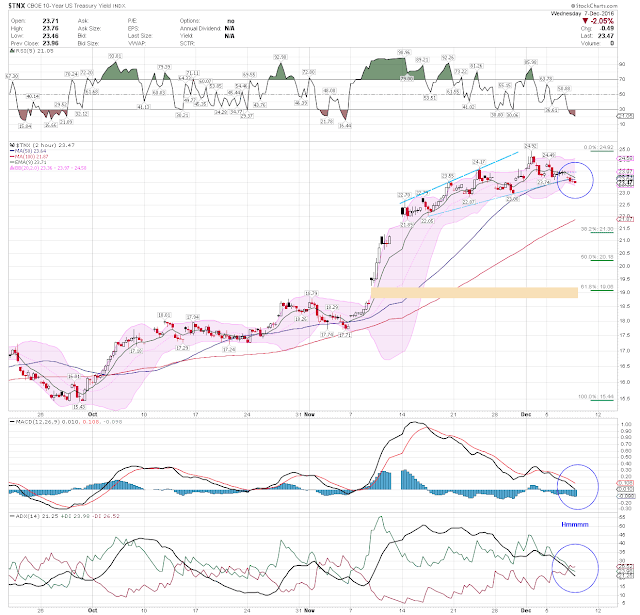Click the EMA(9) legend entry
640x615 pixels.
[28, 162]
